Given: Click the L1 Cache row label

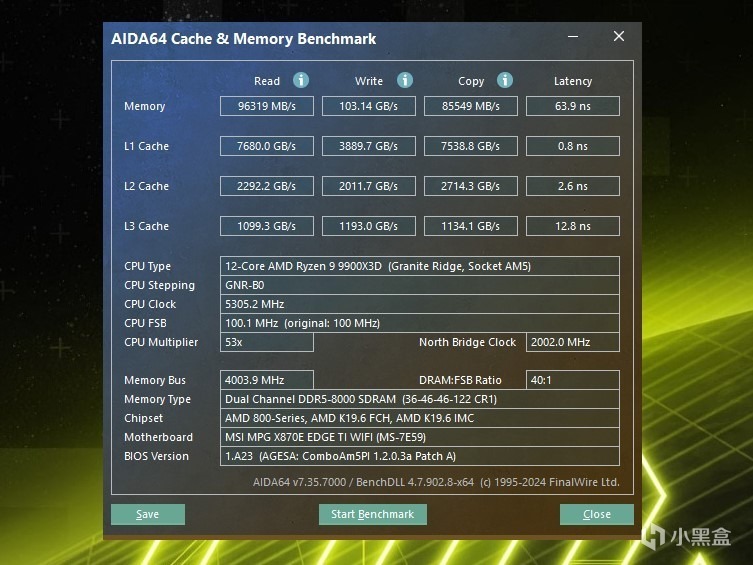Looking at the screenshot, I should point(146,146).
